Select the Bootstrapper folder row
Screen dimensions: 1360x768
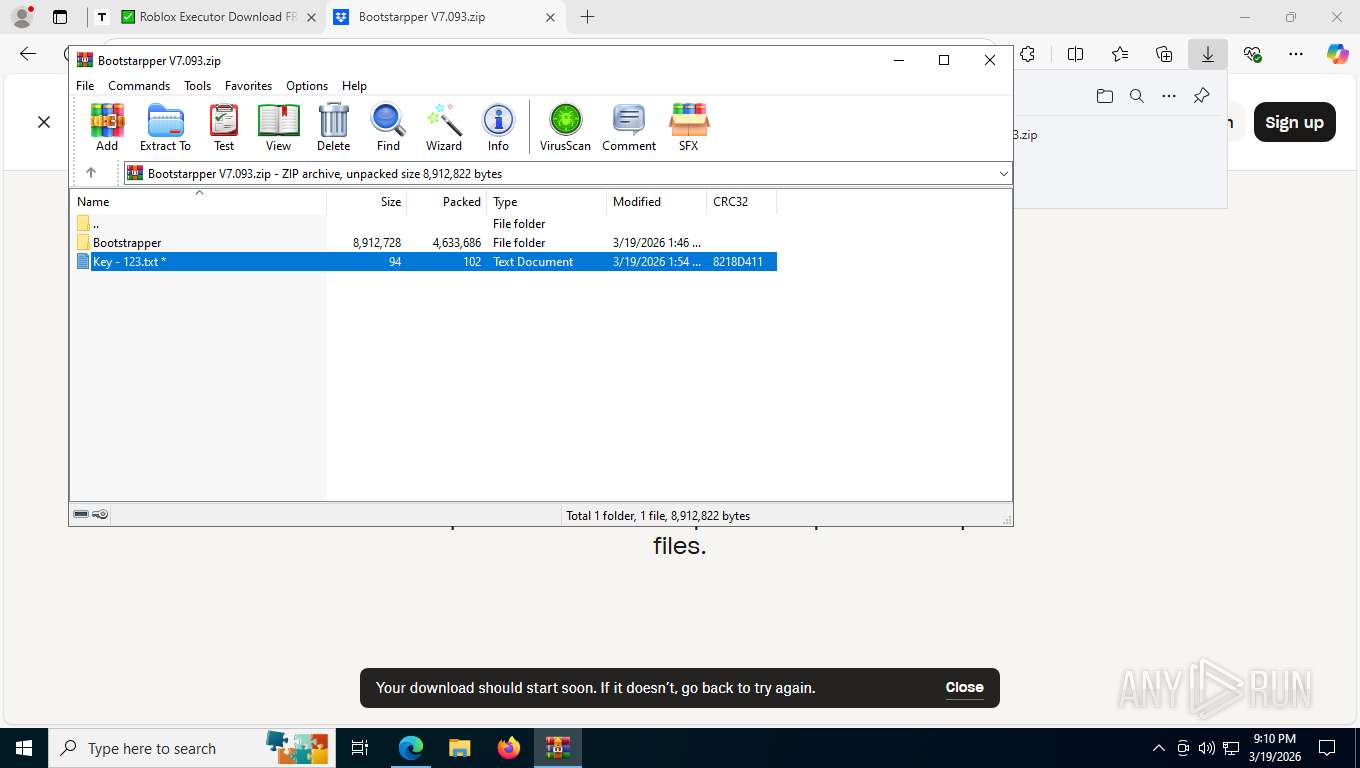(x=425, y=242)
